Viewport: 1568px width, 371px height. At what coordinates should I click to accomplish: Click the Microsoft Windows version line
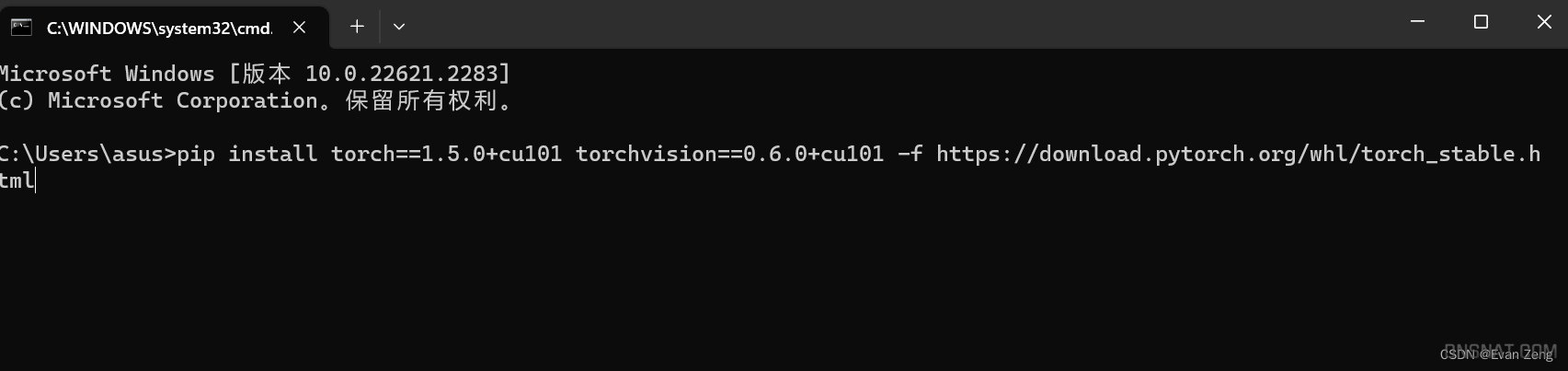[x=255, y=74]
